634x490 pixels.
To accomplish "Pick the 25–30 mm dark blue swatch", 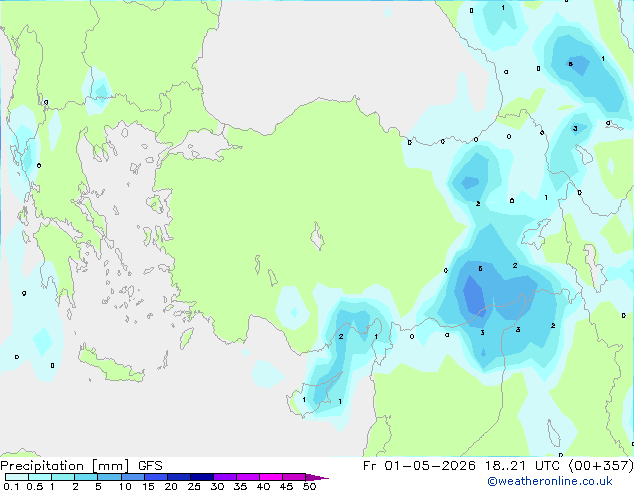I will point(201,477).
